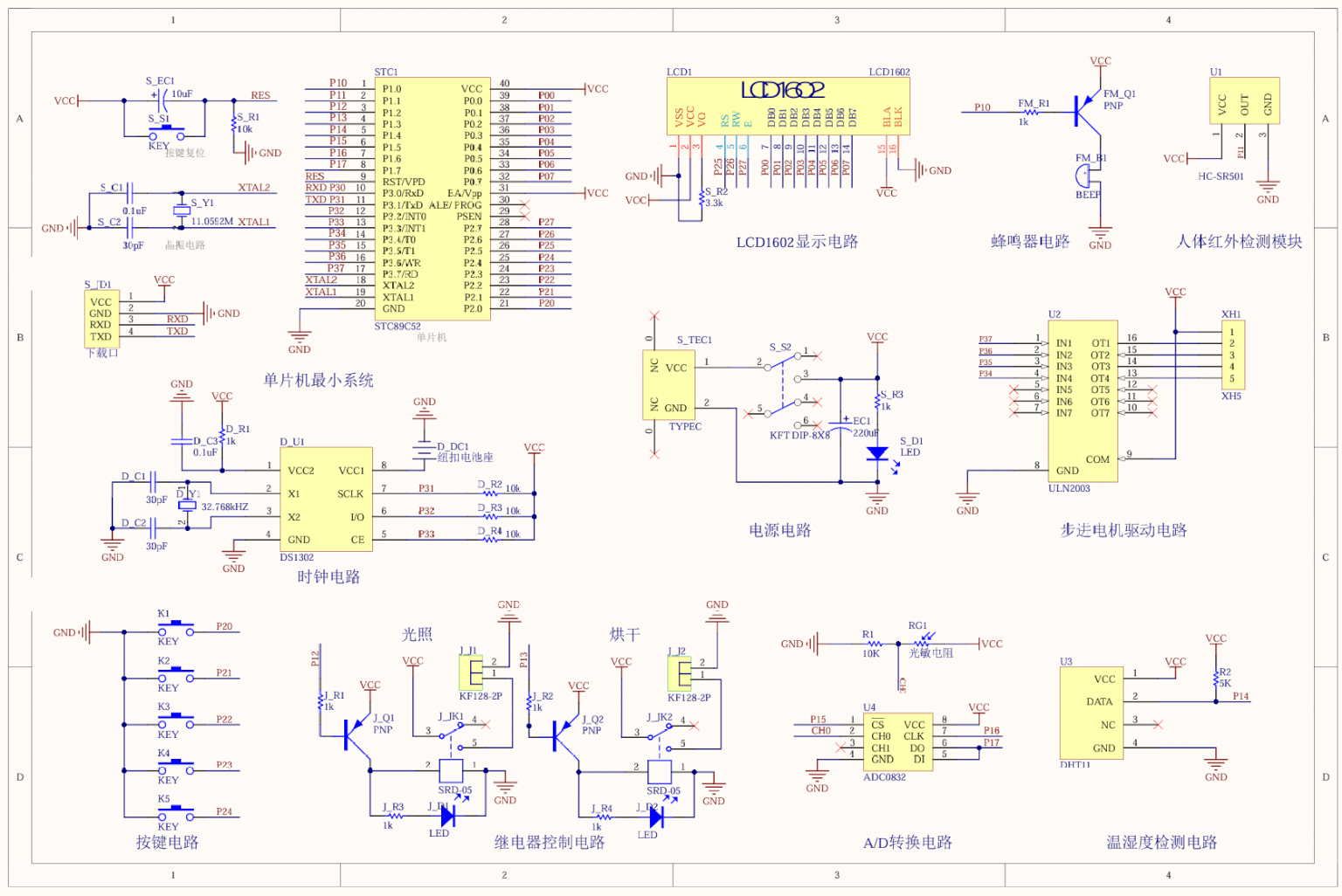Select the '电源电路' caption

(x=780, y=530)
